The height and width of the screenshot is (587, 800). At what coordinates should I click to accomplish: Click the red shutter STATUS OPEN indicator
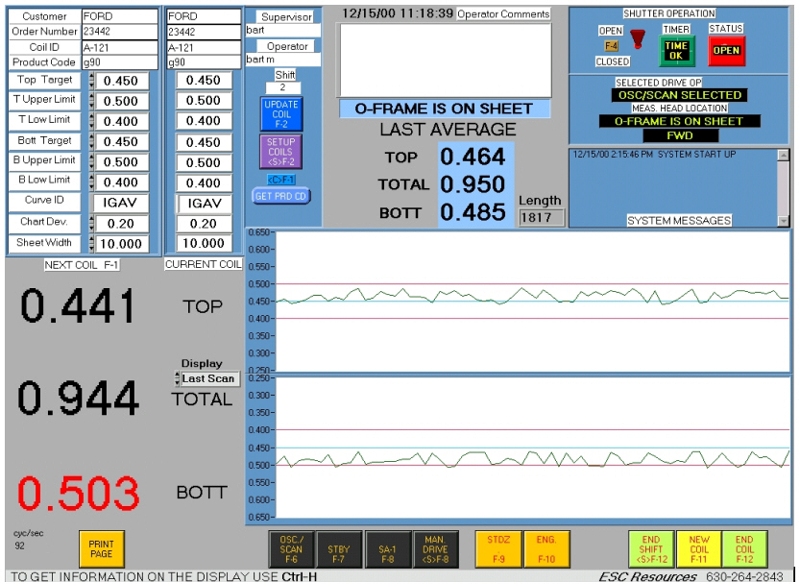pyautogui.click(x=726, y=49)
